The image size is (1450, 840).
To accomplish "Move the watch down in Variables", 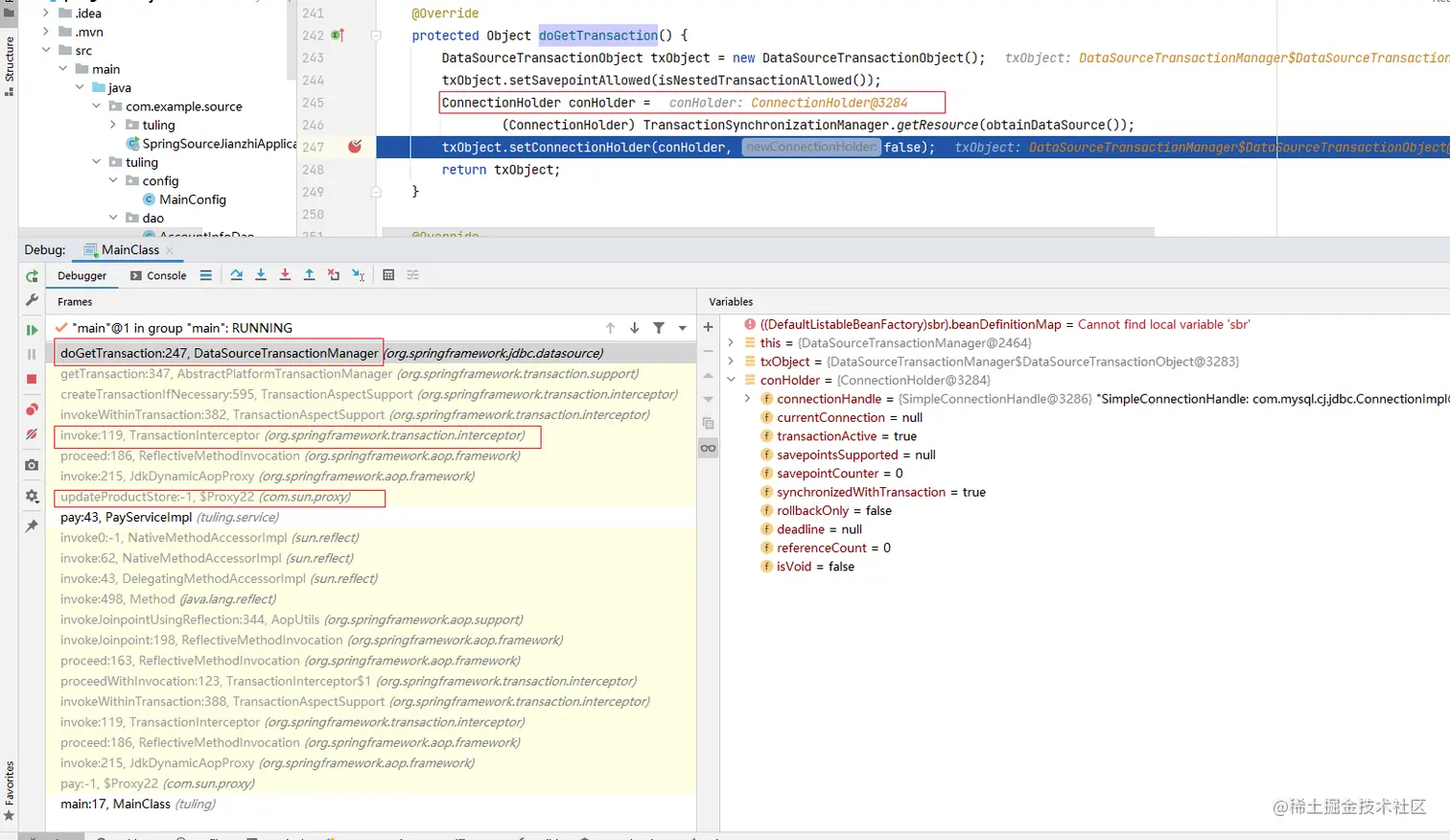I will point(709,399).
